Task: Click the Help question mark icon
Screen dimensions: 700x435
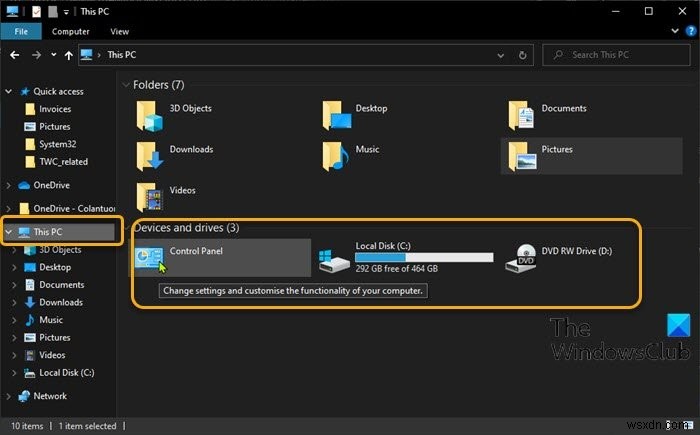Action: click(691, 31)
